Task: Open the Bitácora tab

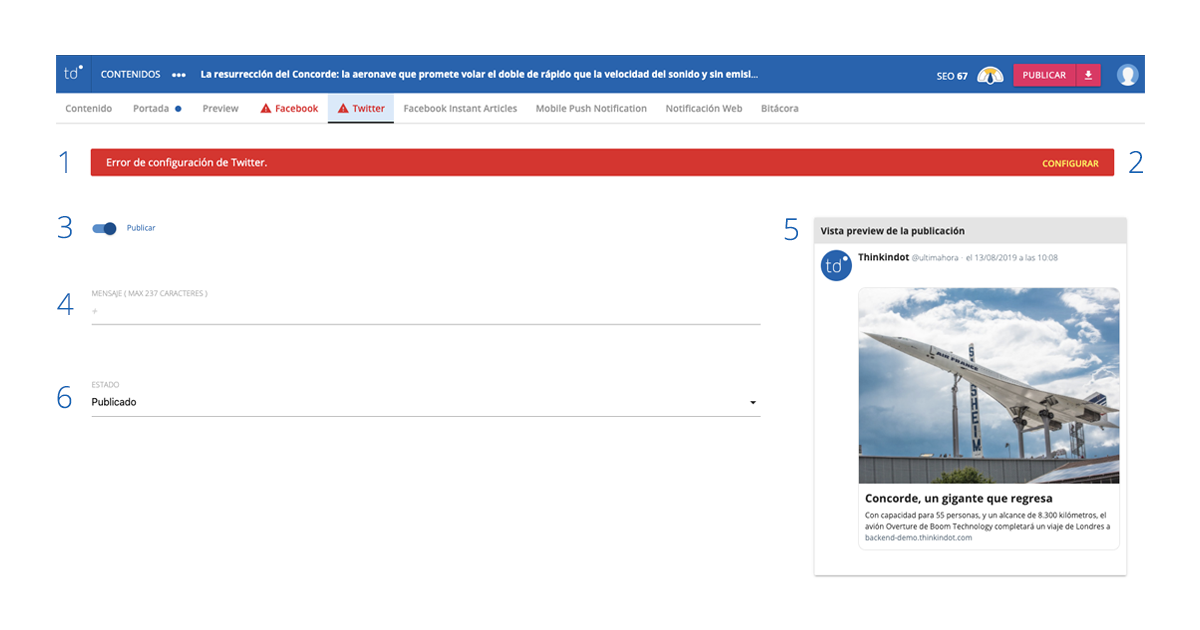Action: pos(780,109)
